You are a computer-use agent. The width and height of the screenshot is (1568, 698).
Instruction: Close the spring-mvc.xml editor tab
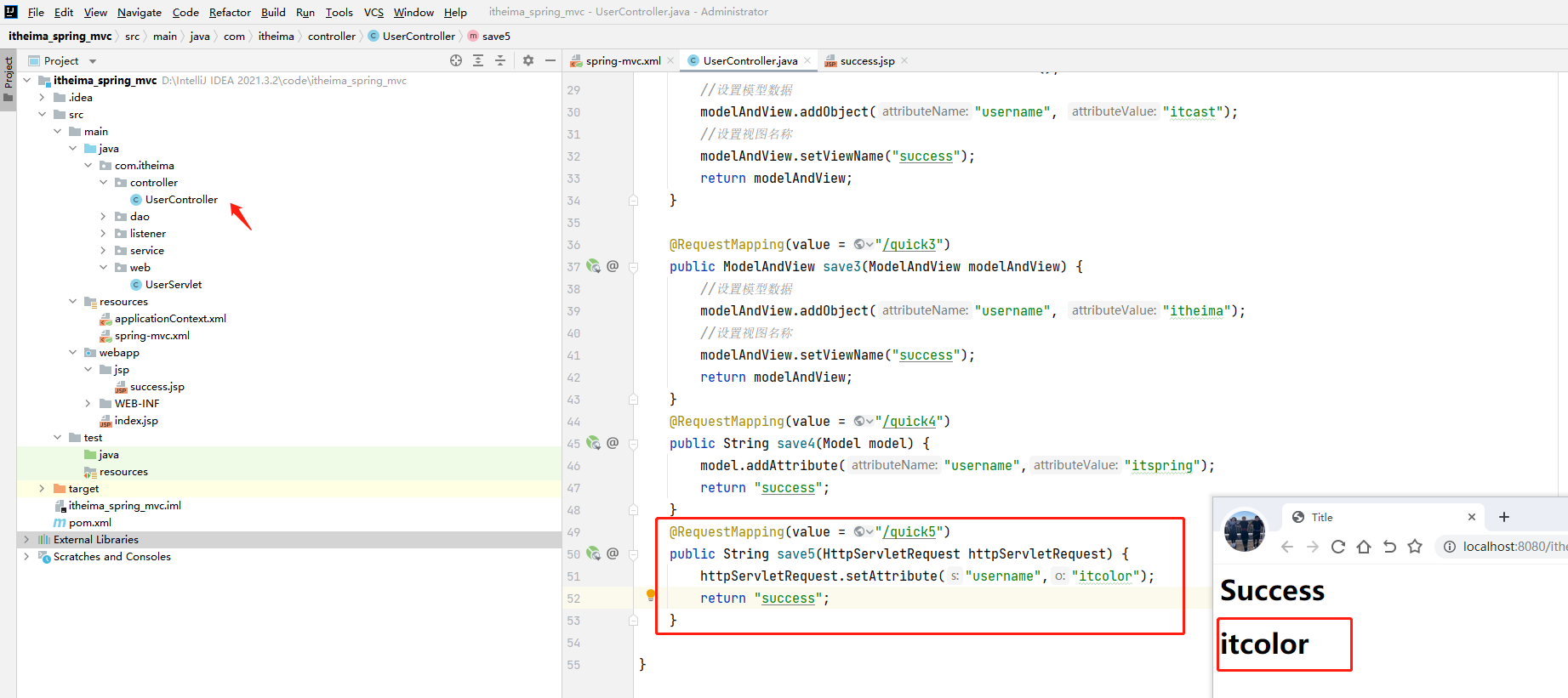click(670, 60)
